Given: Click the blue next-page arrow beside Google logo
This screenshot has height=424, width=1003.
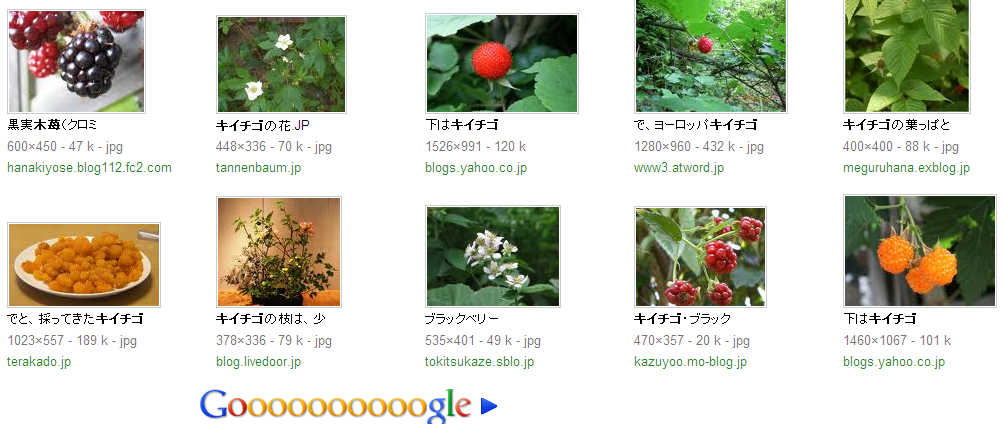Looking at the screenshot, I should pos(489,405).
